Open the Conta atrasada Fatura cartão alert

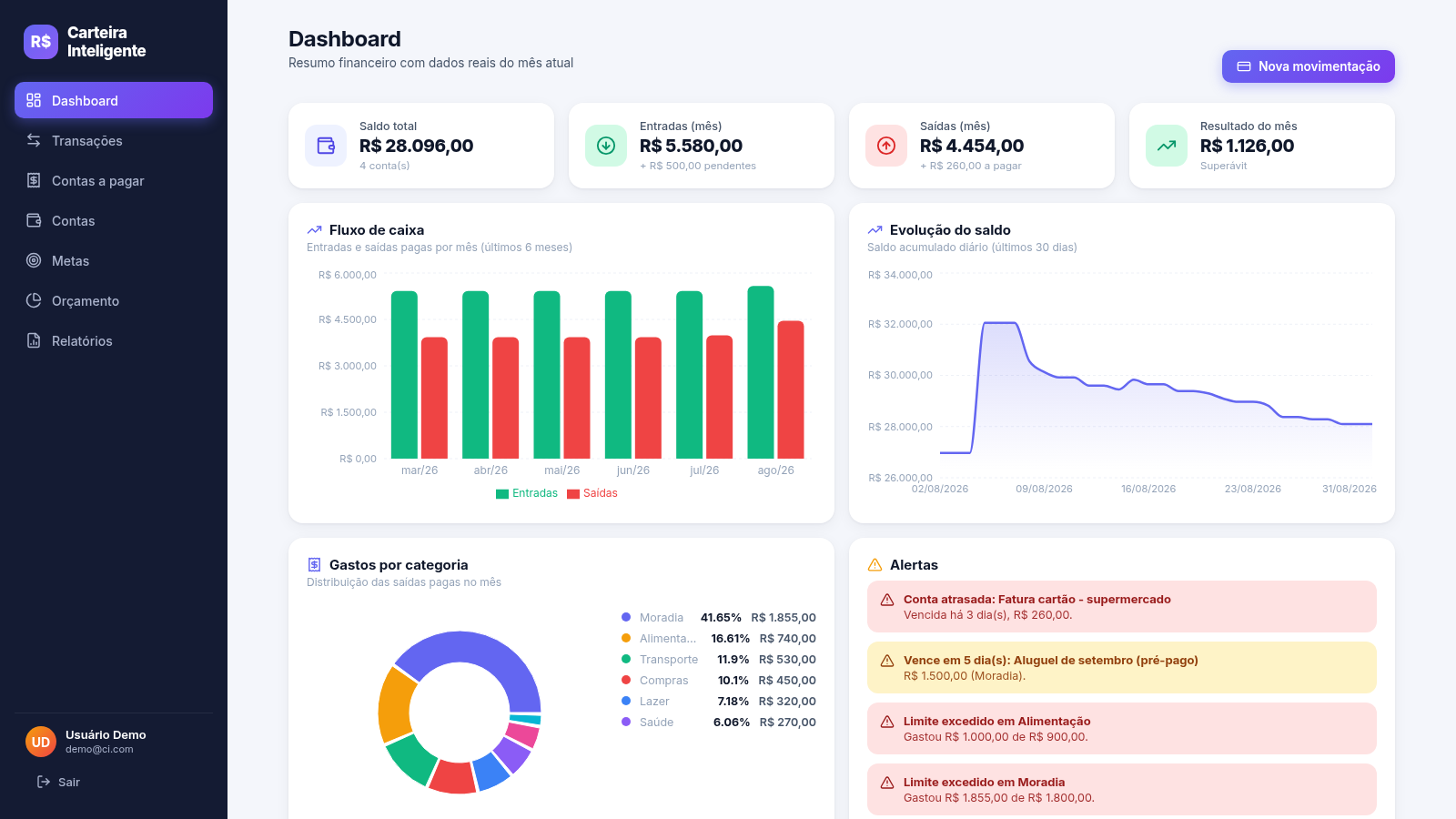(x=1121, y=607)
